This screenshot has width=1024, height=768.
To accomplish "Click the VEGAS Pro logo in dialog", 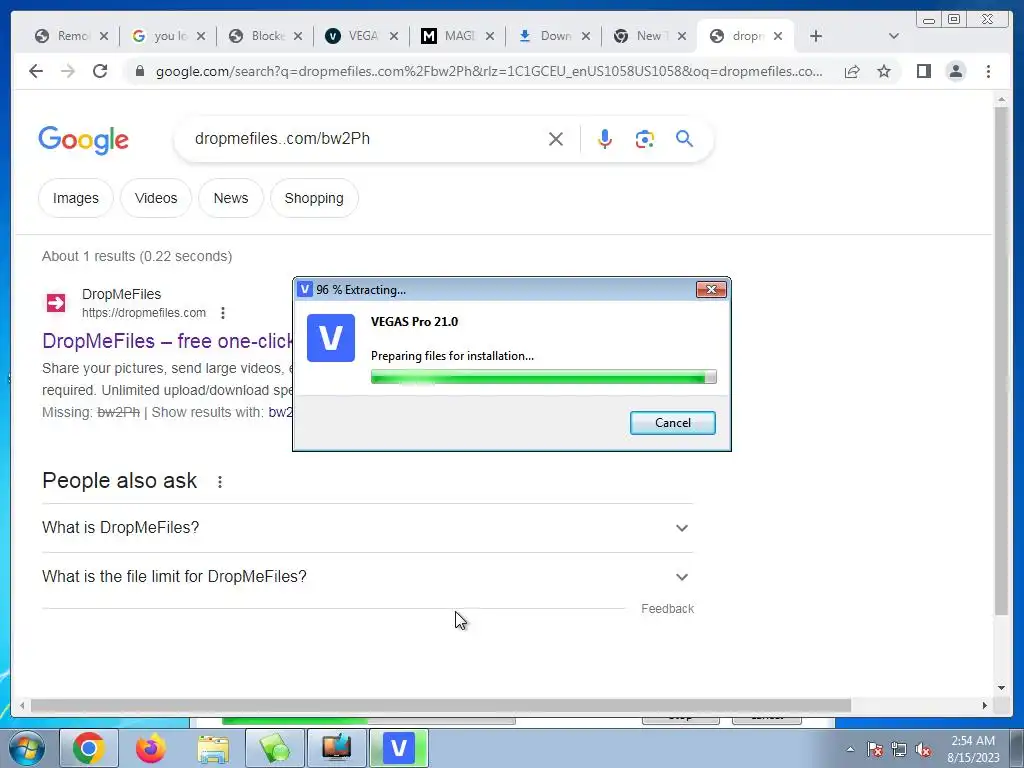I will pyautogui.click(x=331, y=338).
